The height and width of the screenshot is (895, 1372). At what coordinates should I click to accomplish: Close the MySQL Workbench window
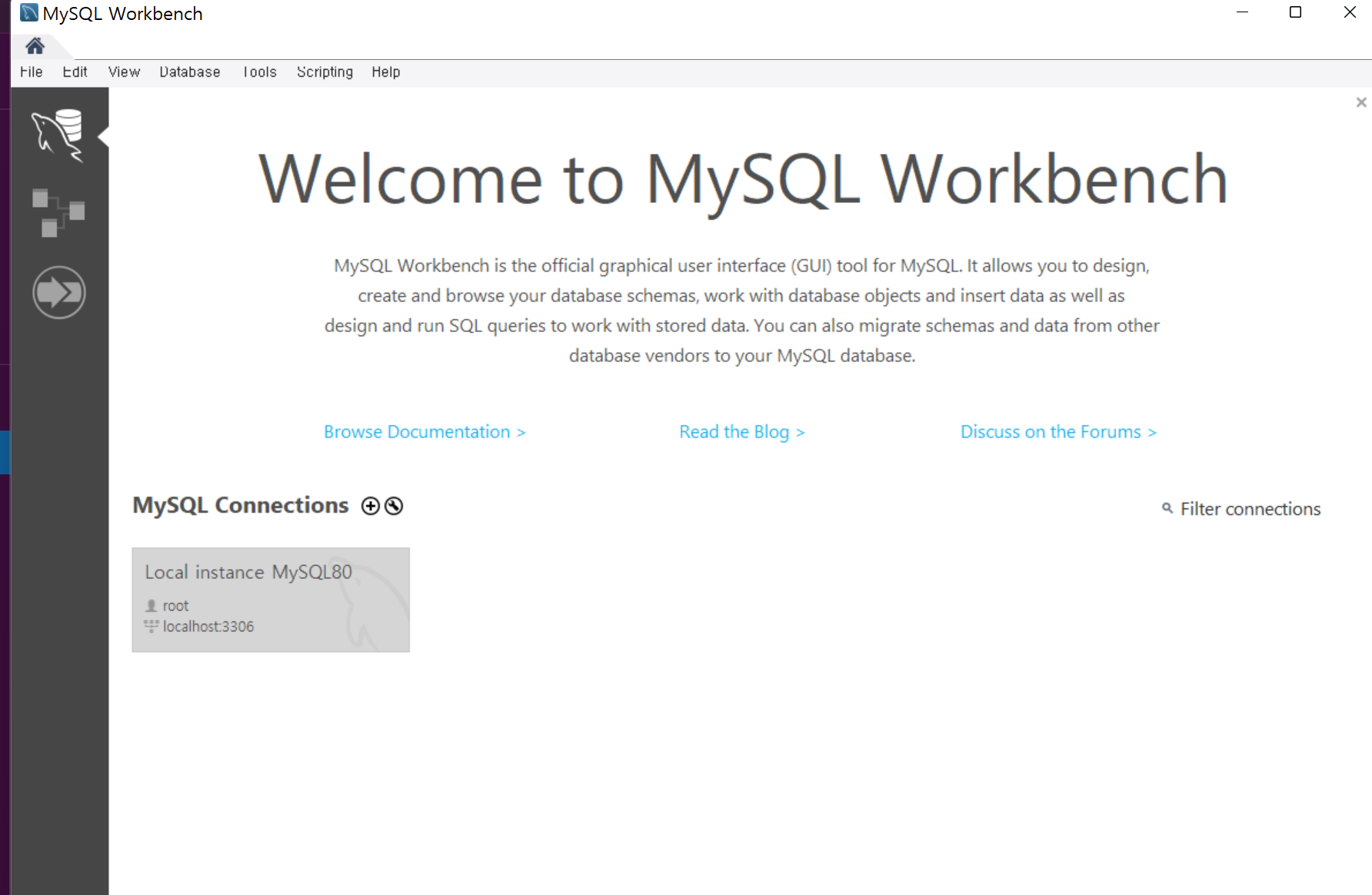(x=1350, y=12)
